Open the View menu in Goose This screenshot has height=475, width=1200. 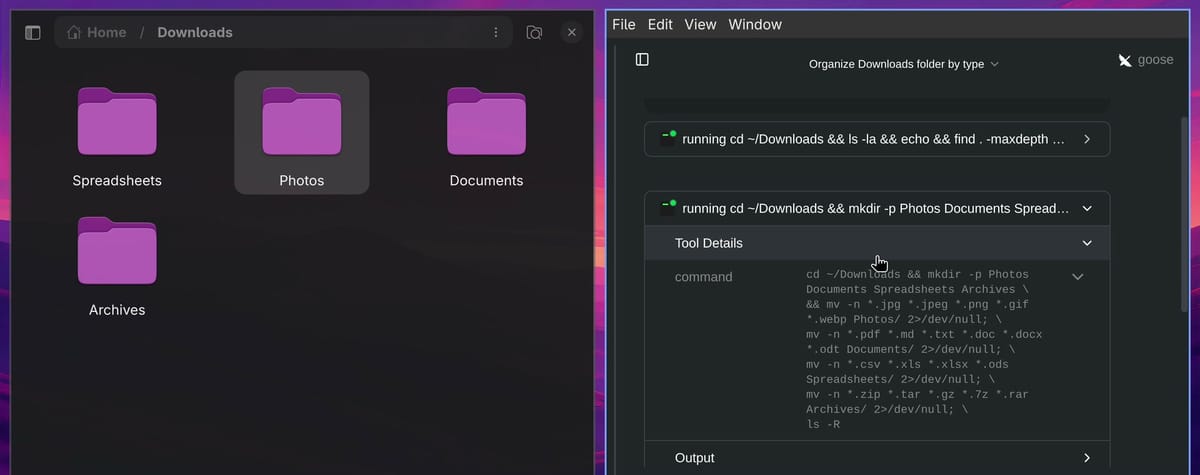[x=700, y=24]
